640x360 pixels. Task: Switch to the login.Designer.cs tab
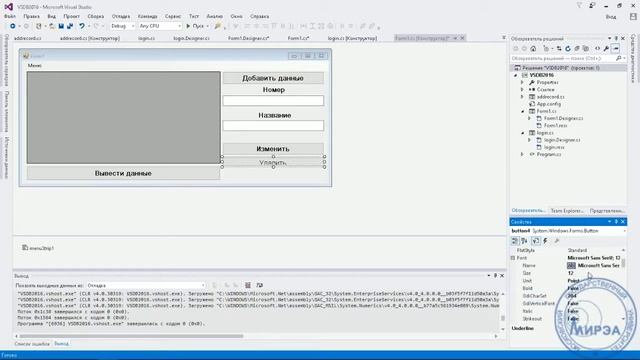pos(191,38)
